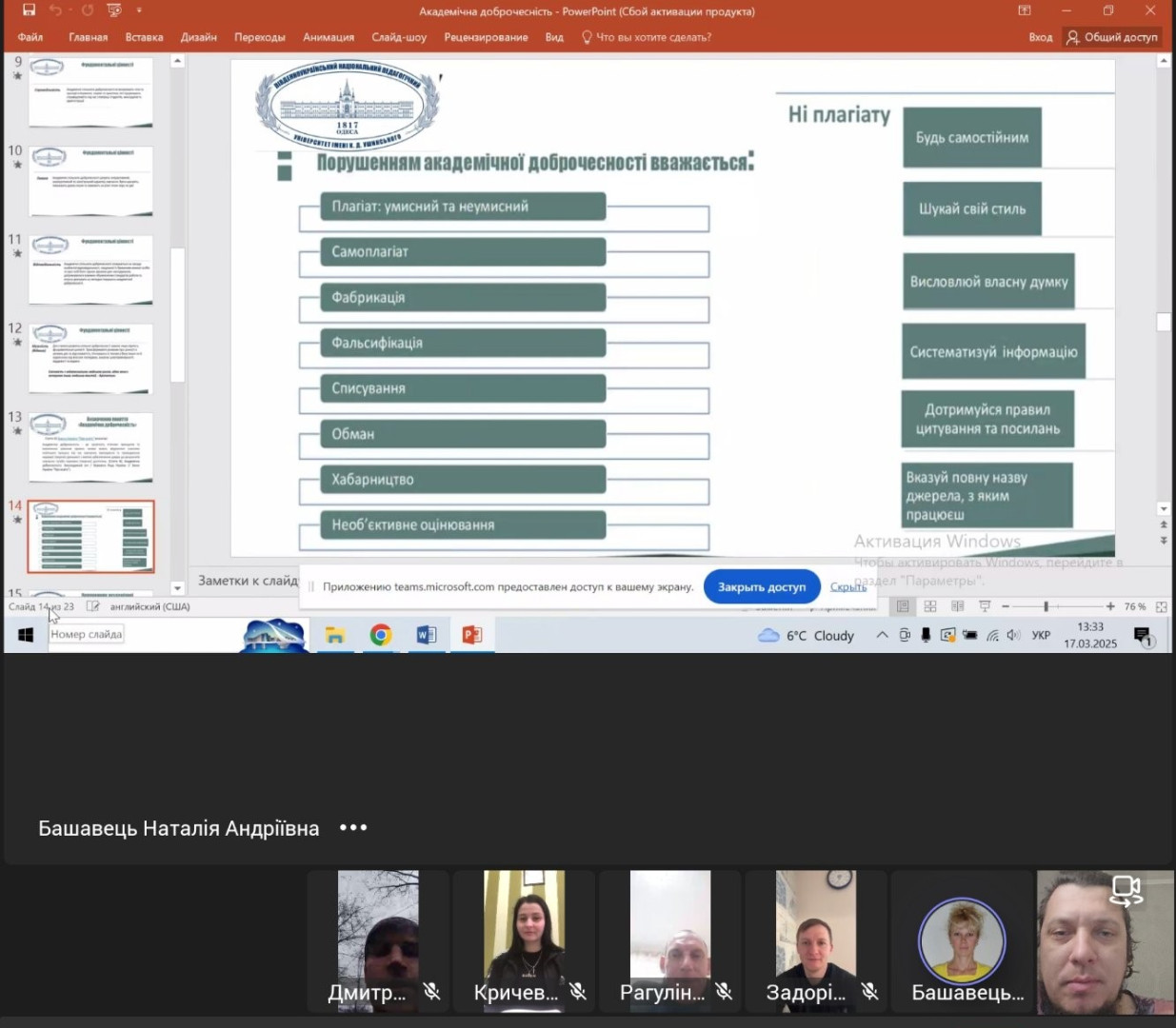Click the 'Шукай свій стиль' box

pos(972,208)
